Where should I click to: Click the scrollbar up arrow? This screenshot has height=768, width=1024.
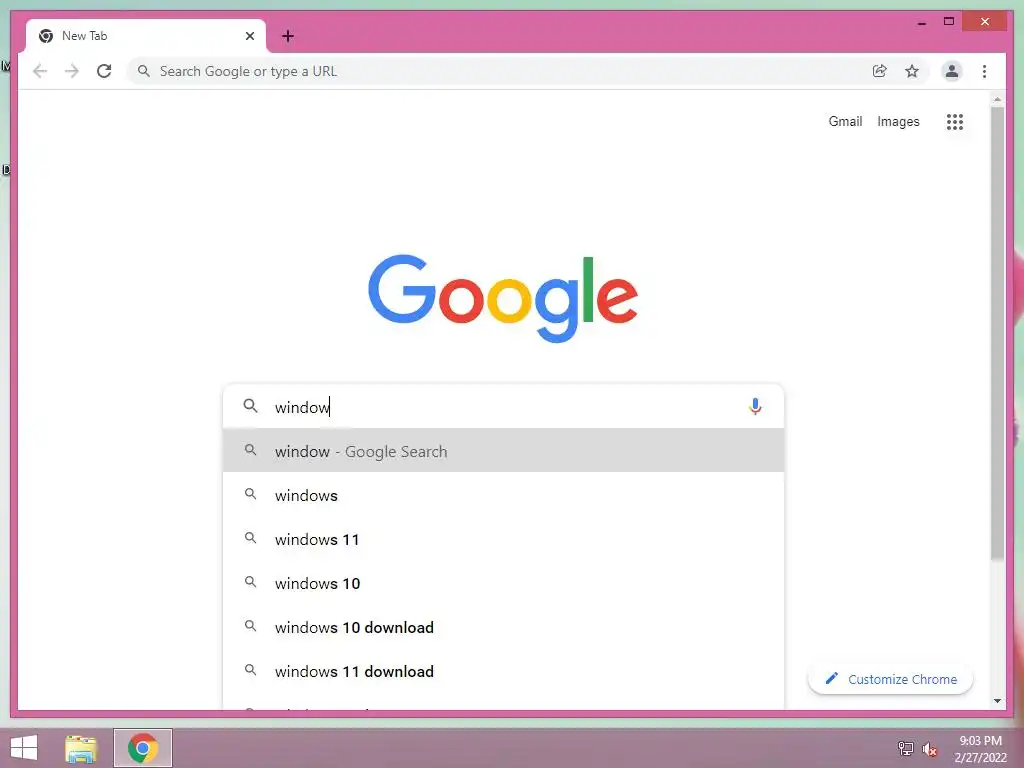pos(997,99)
